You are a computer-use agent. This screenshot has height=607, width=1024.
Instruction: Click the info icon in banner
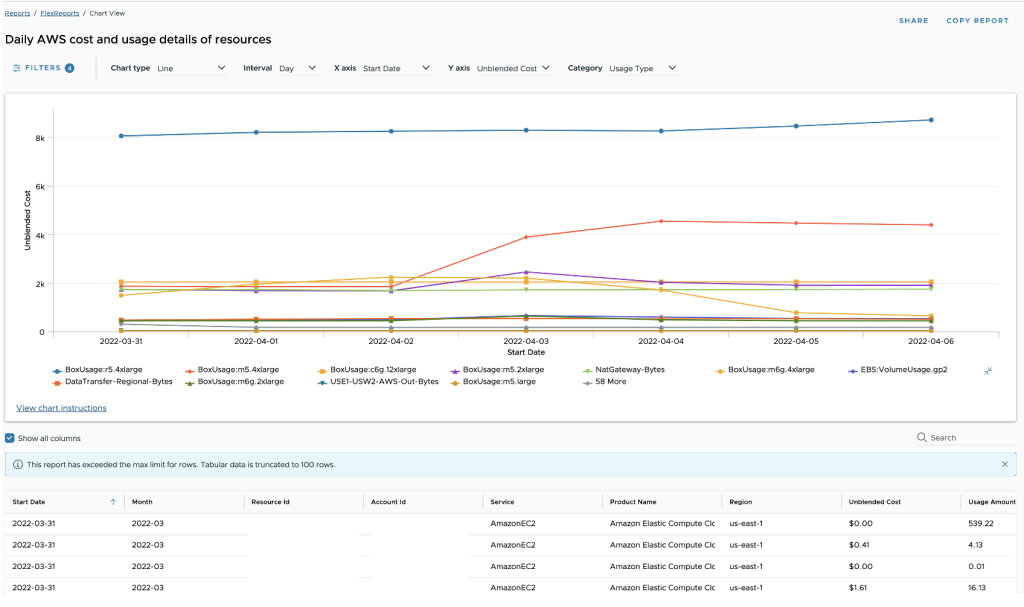coord(17,464)
